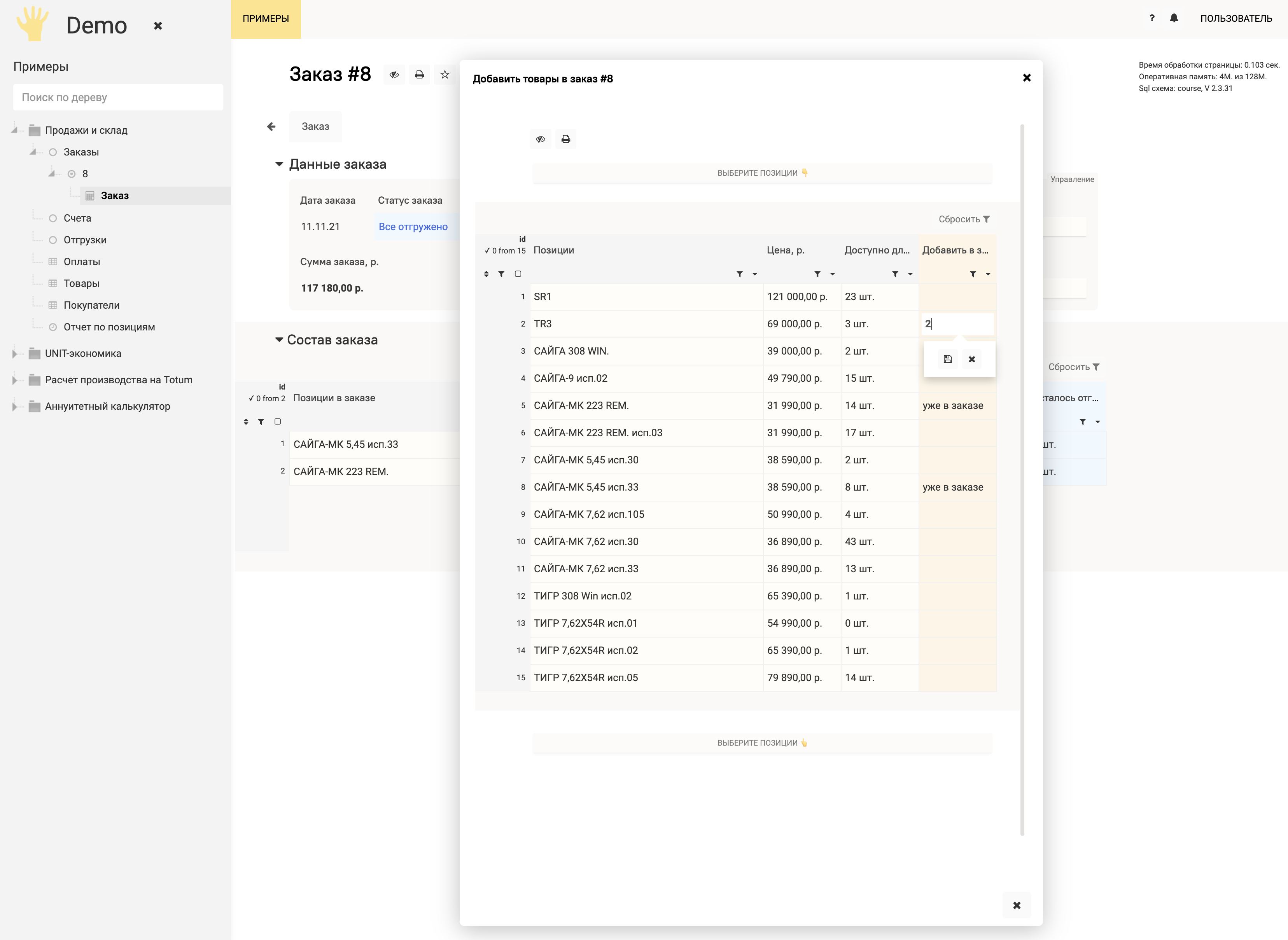
Task: Toggle hidden fields eye icon near Заказ #8
Action: click(394, 75)
